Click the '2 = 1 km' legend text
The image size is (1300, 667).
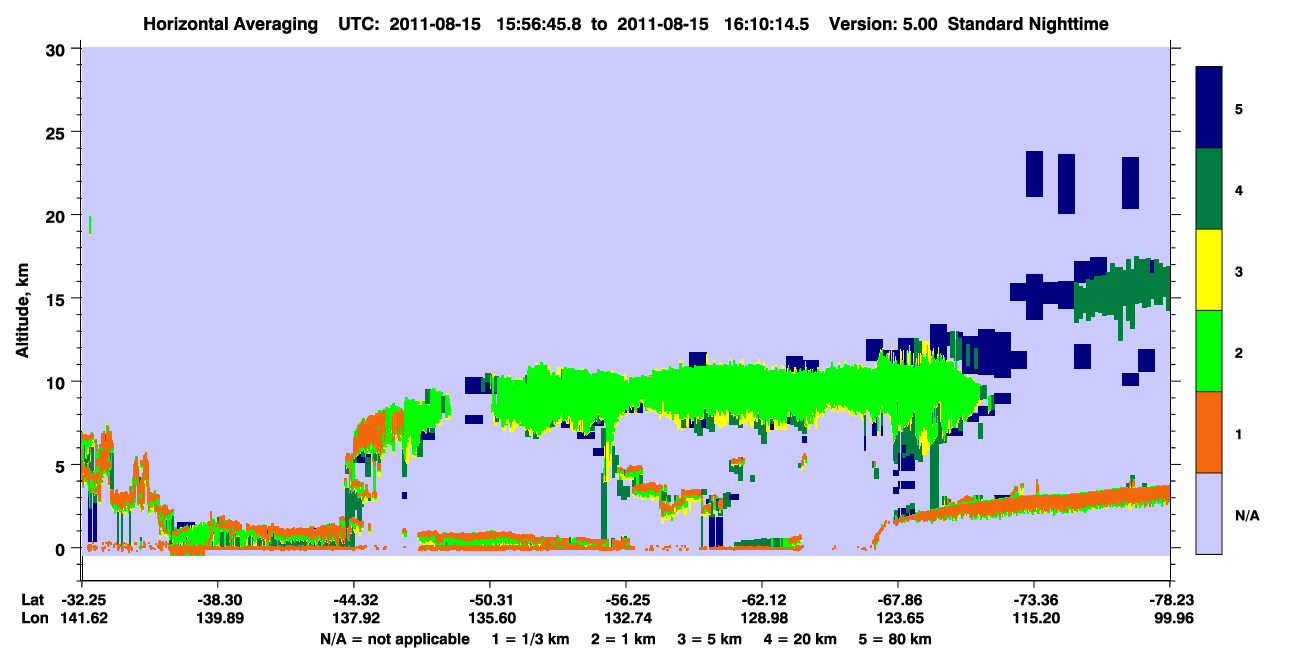click(x=626, y=639)
